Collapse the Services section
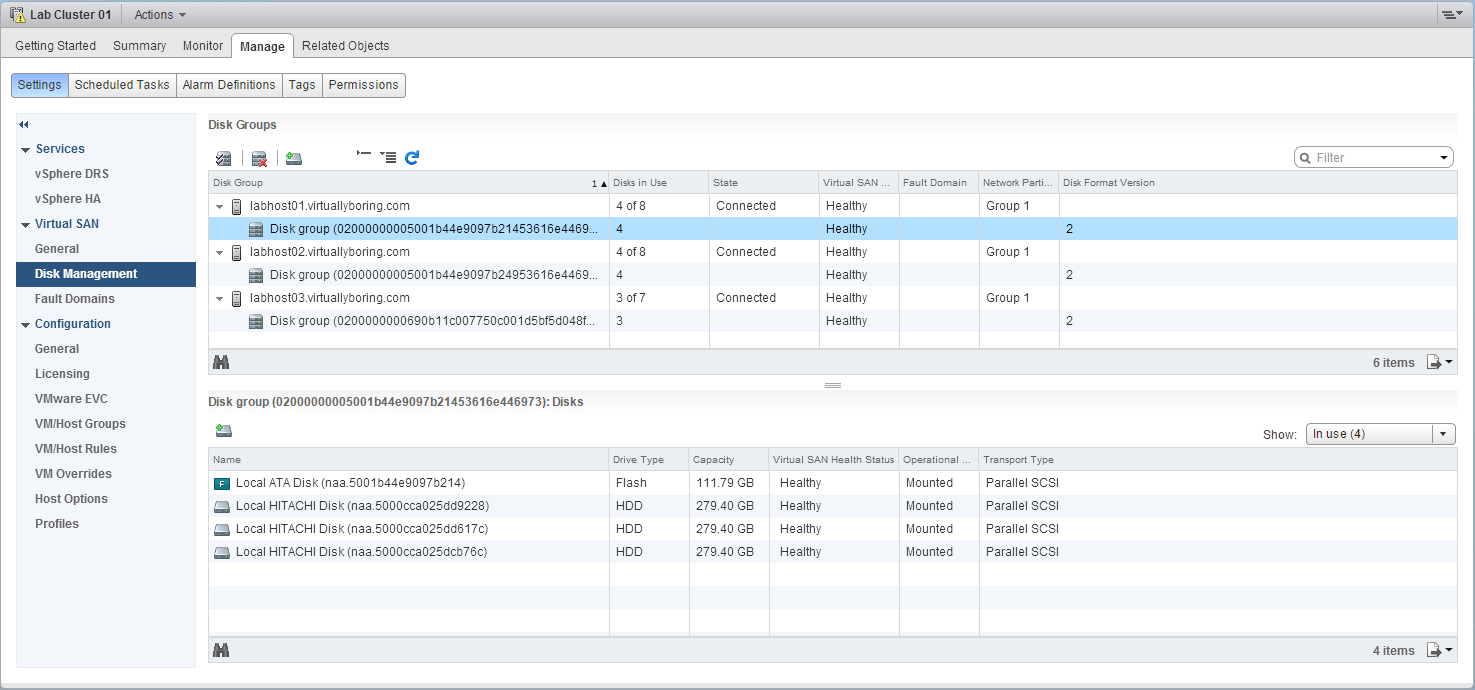 point(25,150)
